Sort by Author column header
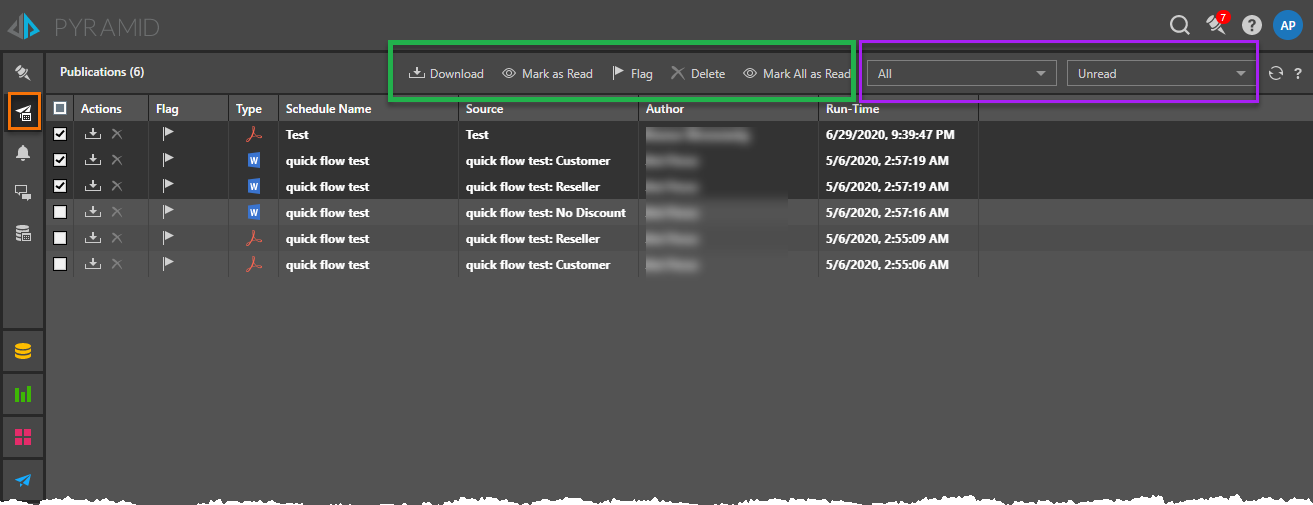 pyautogui.click(x=665, y=109)
